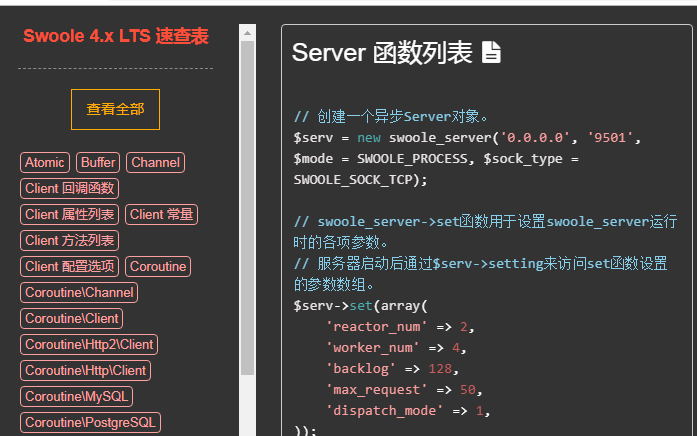This screenshot has height=436, width=697.
Task: Click the 'backlog' => 128 line
Action: point(392,368)
